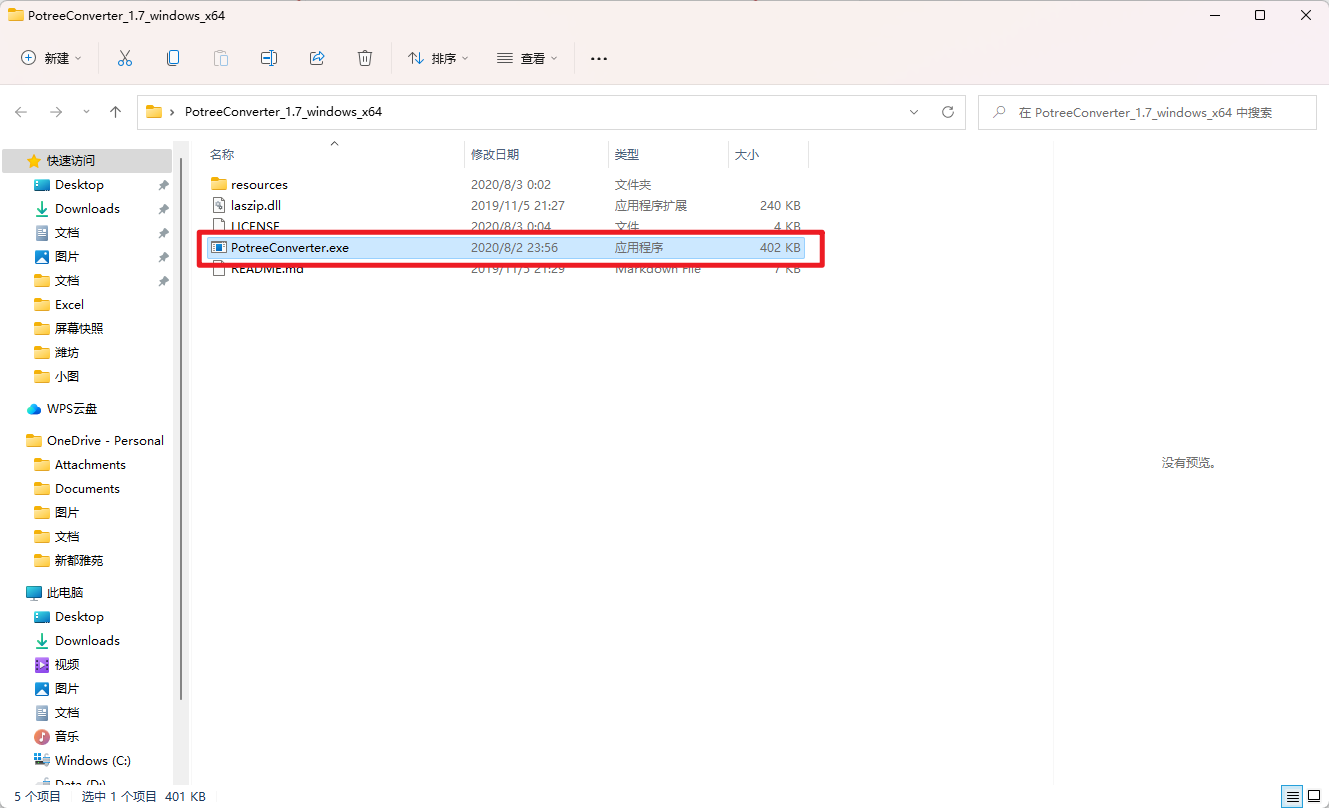
Task: Open the 新建 dropdown menu
Action: click(50, 58)
